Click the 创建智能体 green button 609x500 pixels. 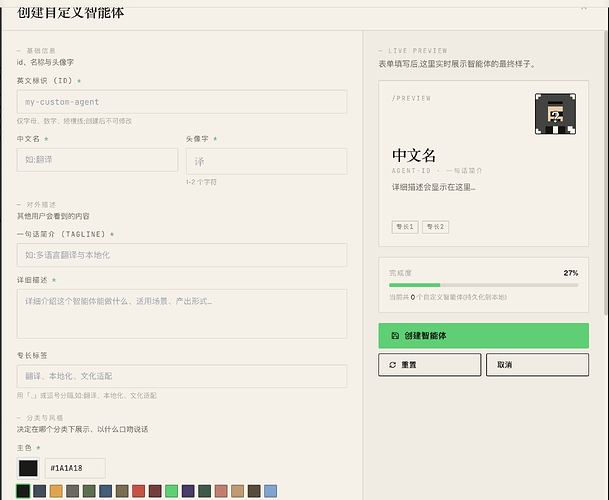point(484,336)
